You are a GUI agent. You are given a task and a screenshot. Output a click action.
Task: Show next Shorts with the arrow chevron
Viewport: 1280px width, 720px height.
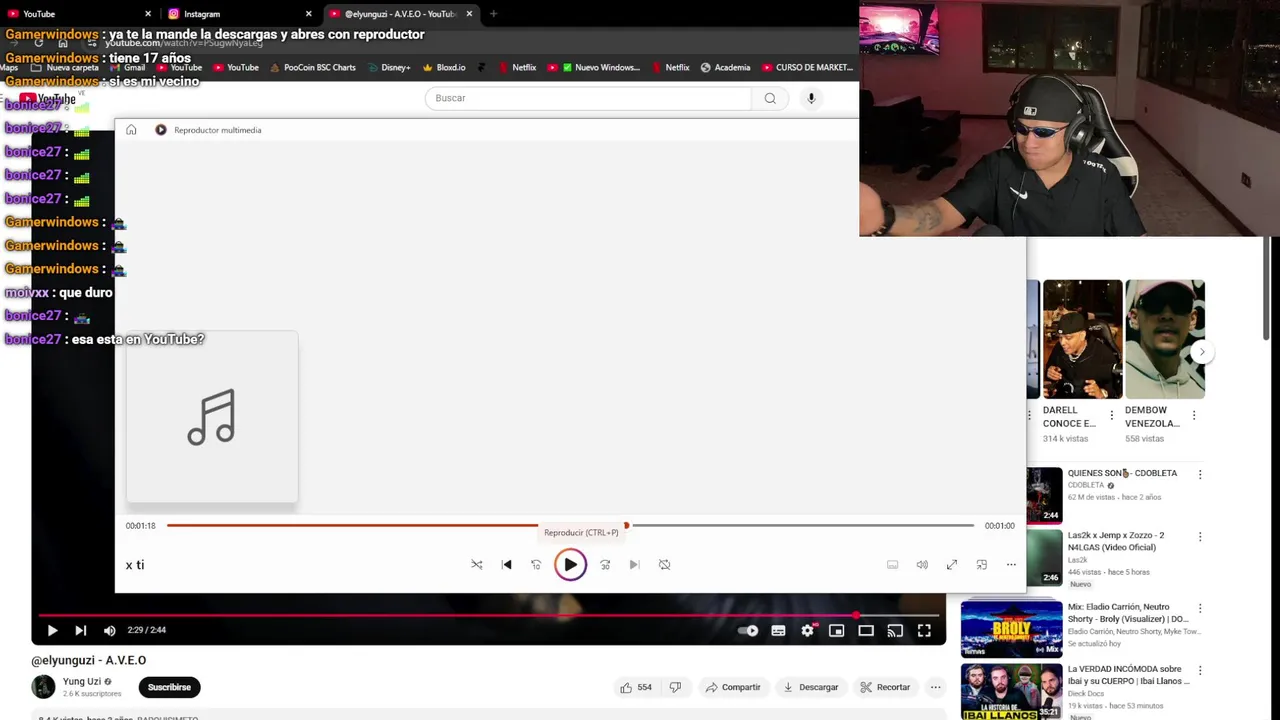[x=1202, y=352]
